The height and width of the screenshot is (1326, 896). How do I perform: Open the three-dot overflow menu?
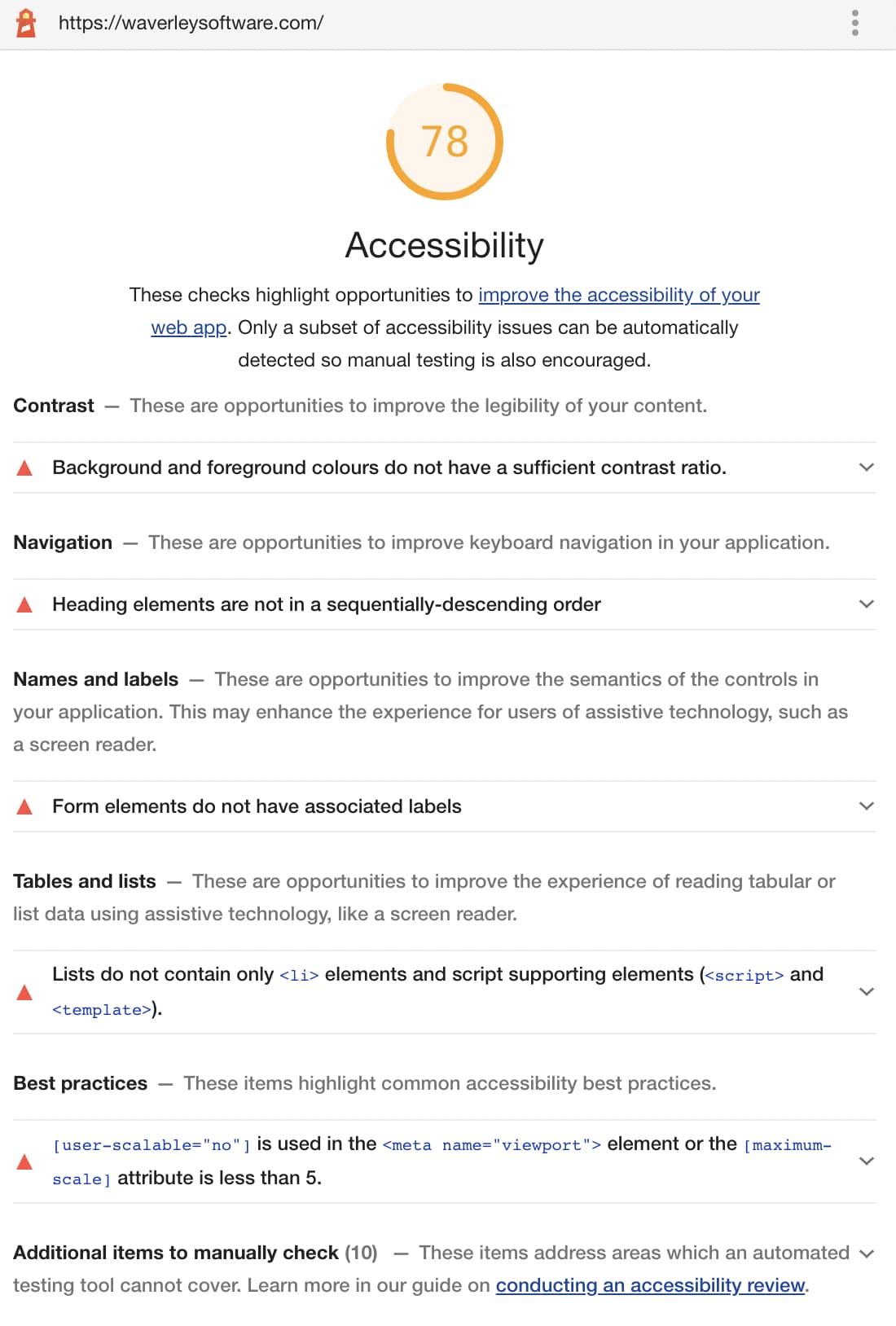(x=854, y=23)
